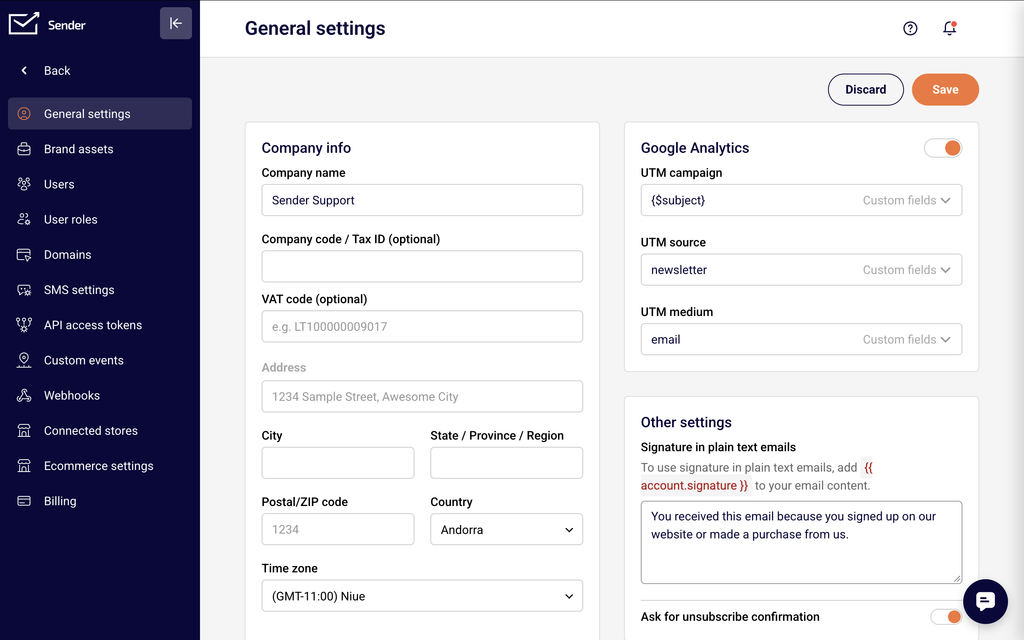Open the Time zone dropdown
Screen dimensions: 1024x640
pyautogui.click(x=422, y=596)
